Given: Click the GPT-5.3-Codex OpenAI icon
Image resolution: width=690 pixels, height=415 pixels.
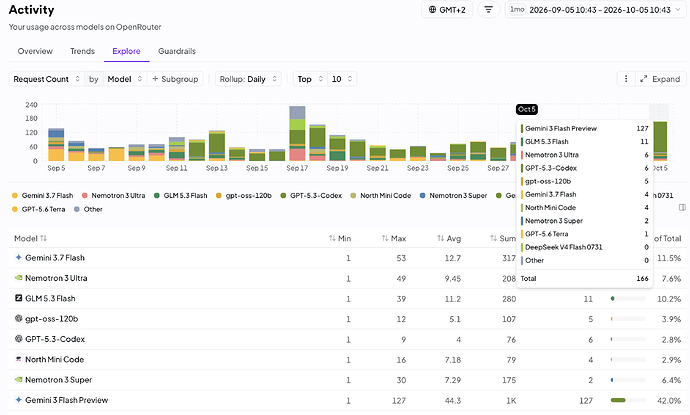Looking at the screenshot, I should pyautogui.click(x=18, y=338).
